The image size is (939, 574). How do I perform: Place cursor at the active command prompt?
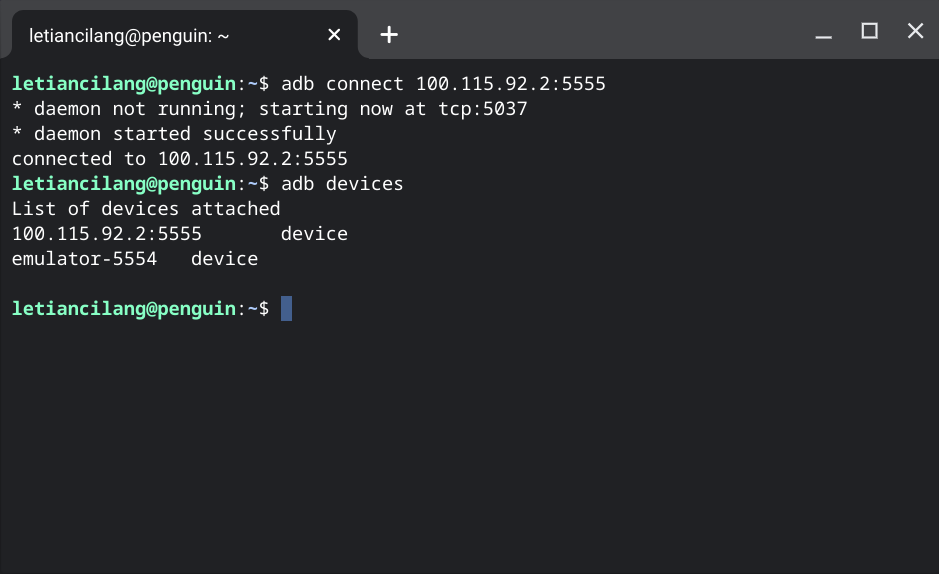tap(286, 309)
